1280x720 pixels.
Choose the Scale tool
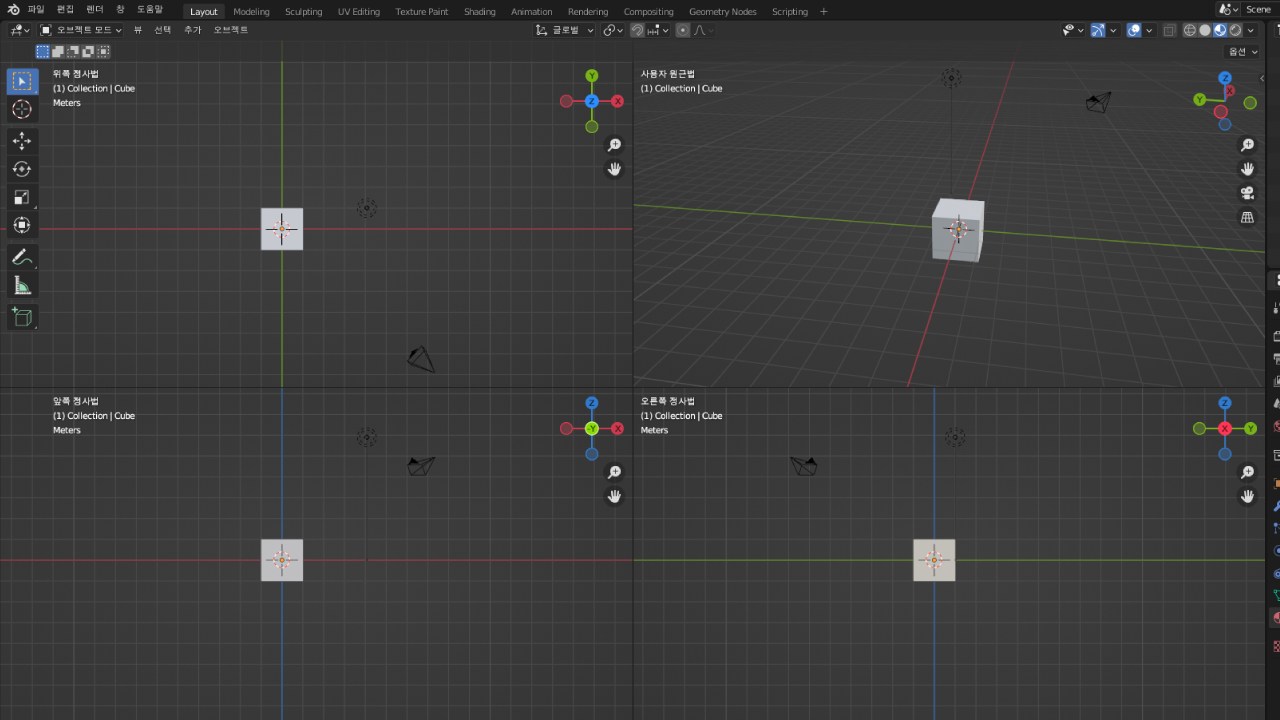click(21, 197)
